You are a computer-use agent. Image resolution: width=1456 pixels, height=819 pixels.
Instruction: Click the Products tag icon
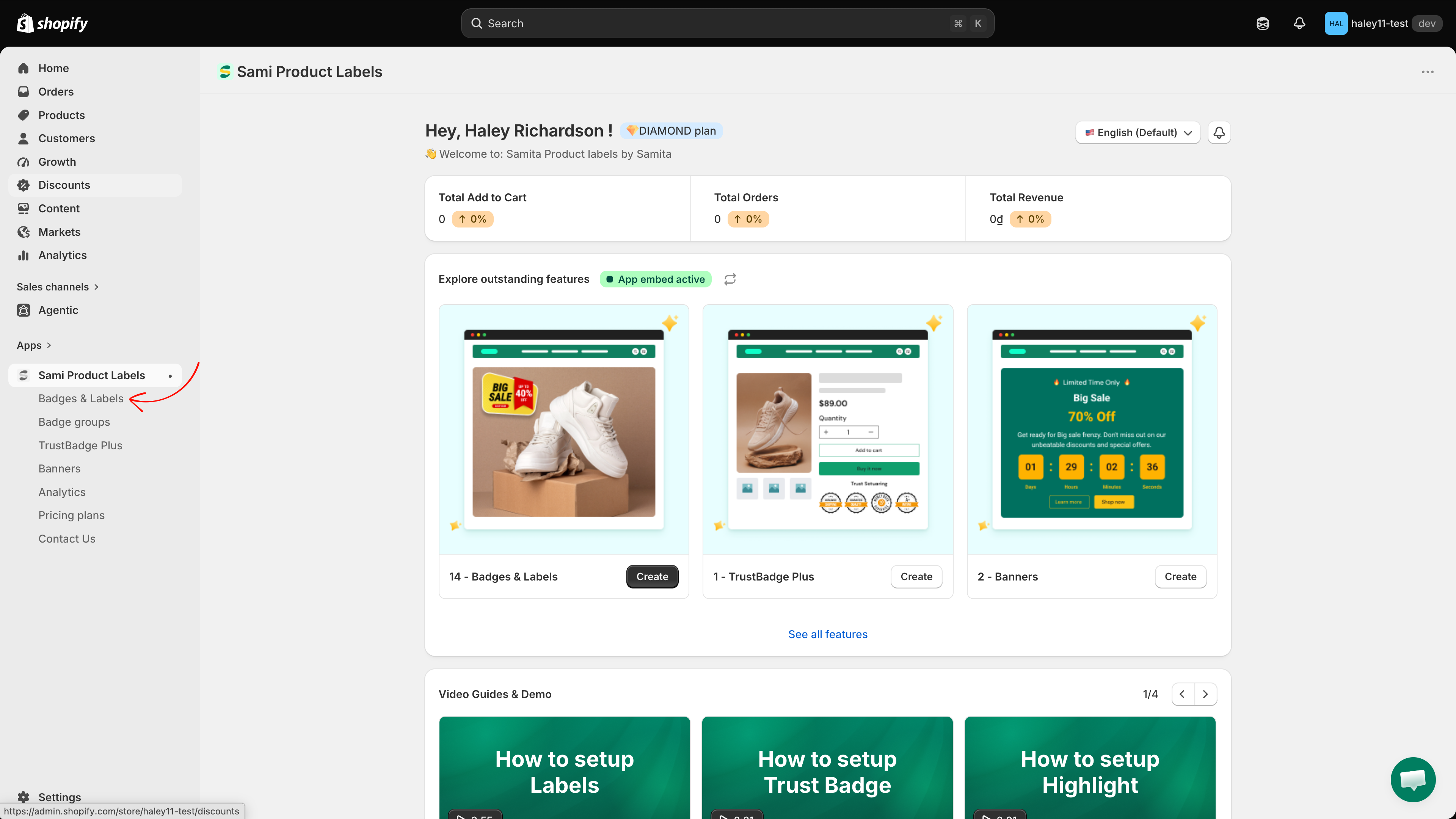tap(23, 115)
